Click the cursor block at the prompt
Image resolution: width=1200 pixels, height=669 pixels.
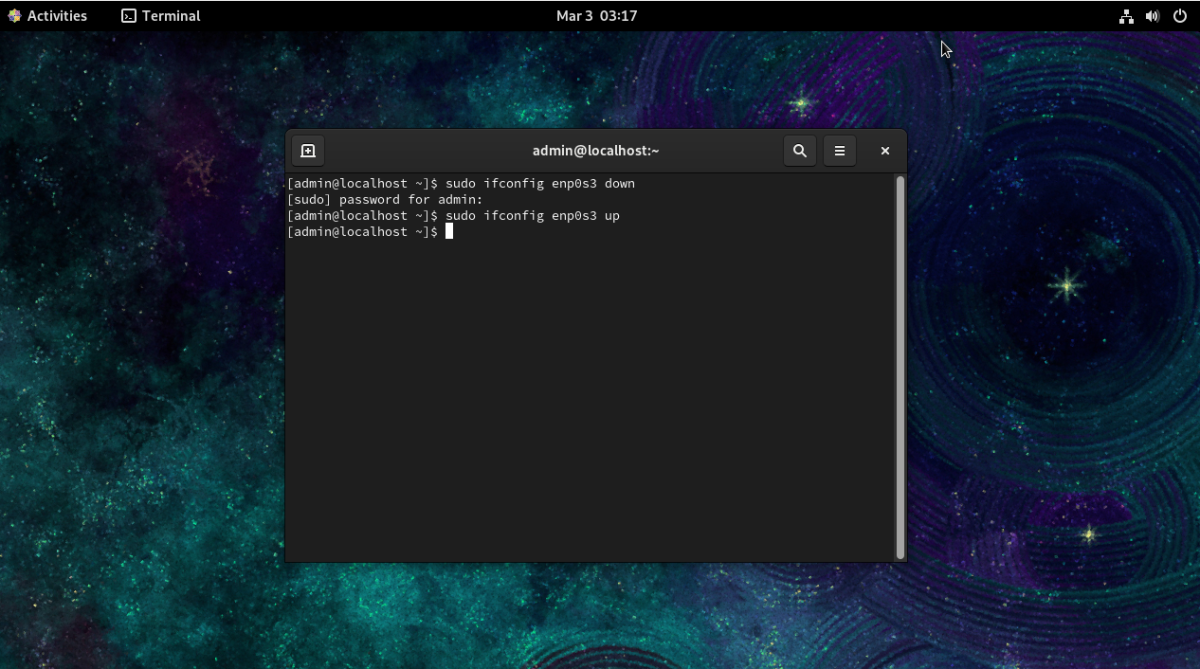tap(450, 231)
